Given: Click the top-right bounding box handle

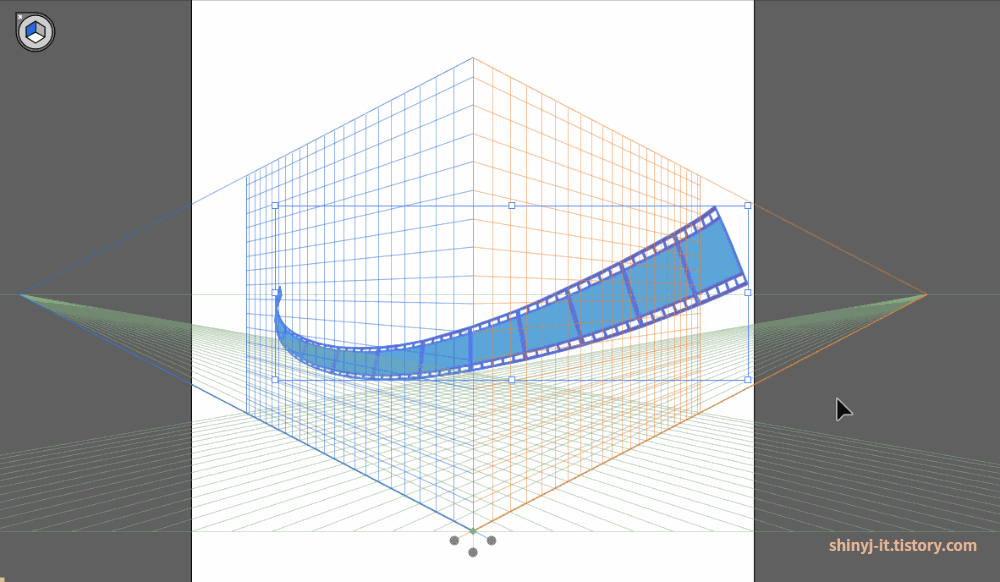Looking at the screenshot, I should pos(747,206).
